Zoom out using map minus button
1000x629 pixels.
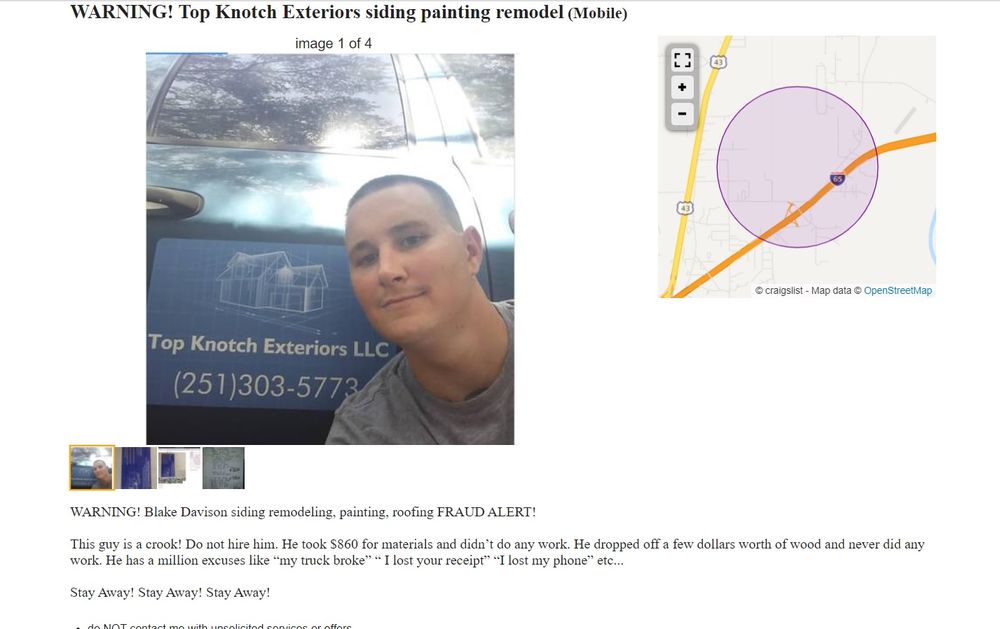(x=682, y=114)
